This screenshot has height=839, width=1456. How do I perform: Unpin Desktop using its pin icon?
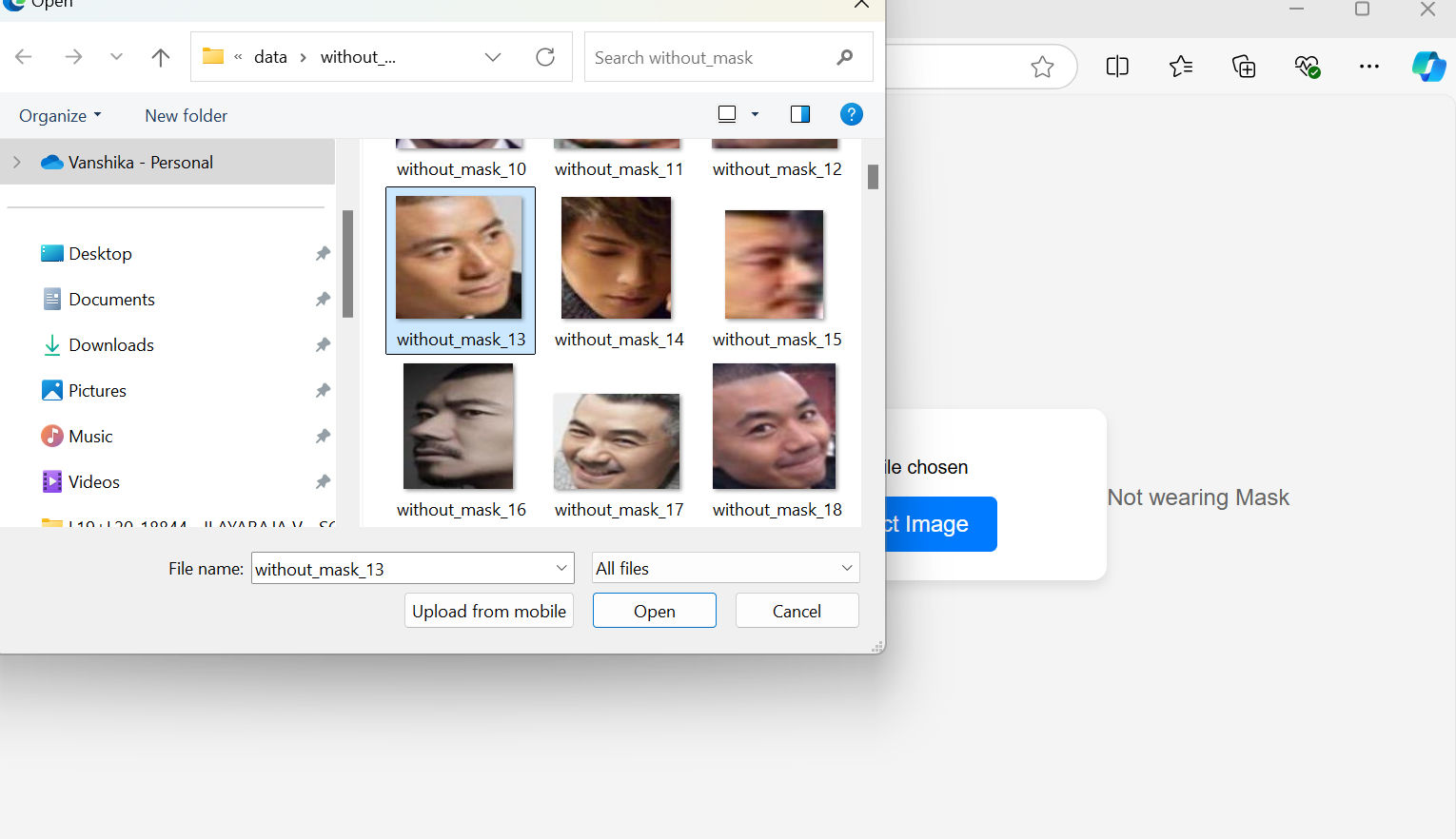323,254
